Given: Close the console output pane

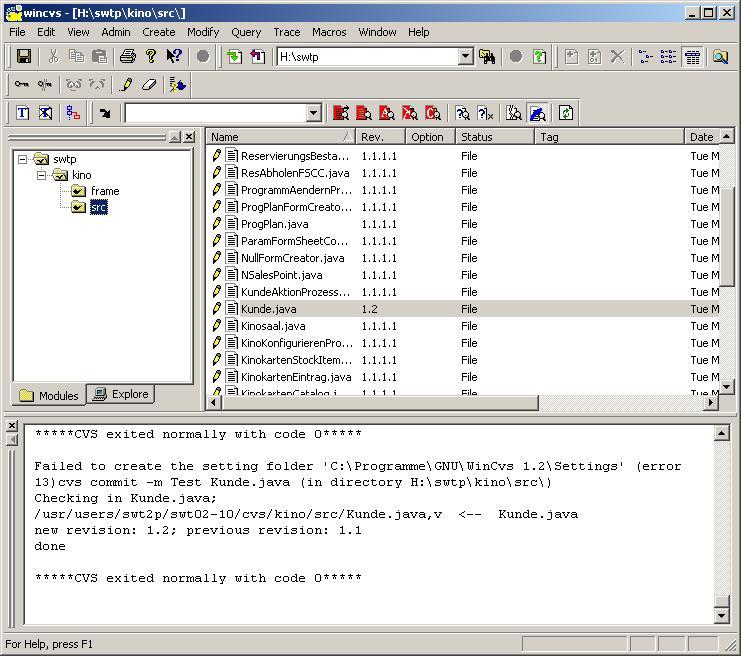Looking at the screenshot, I should coord(12,425).
